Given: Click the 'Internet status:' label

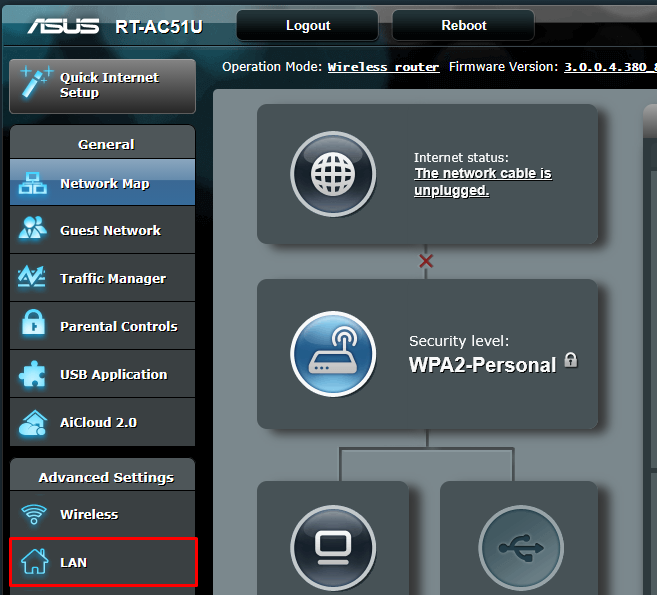Looking at the screenshot, I should point(461,158).
